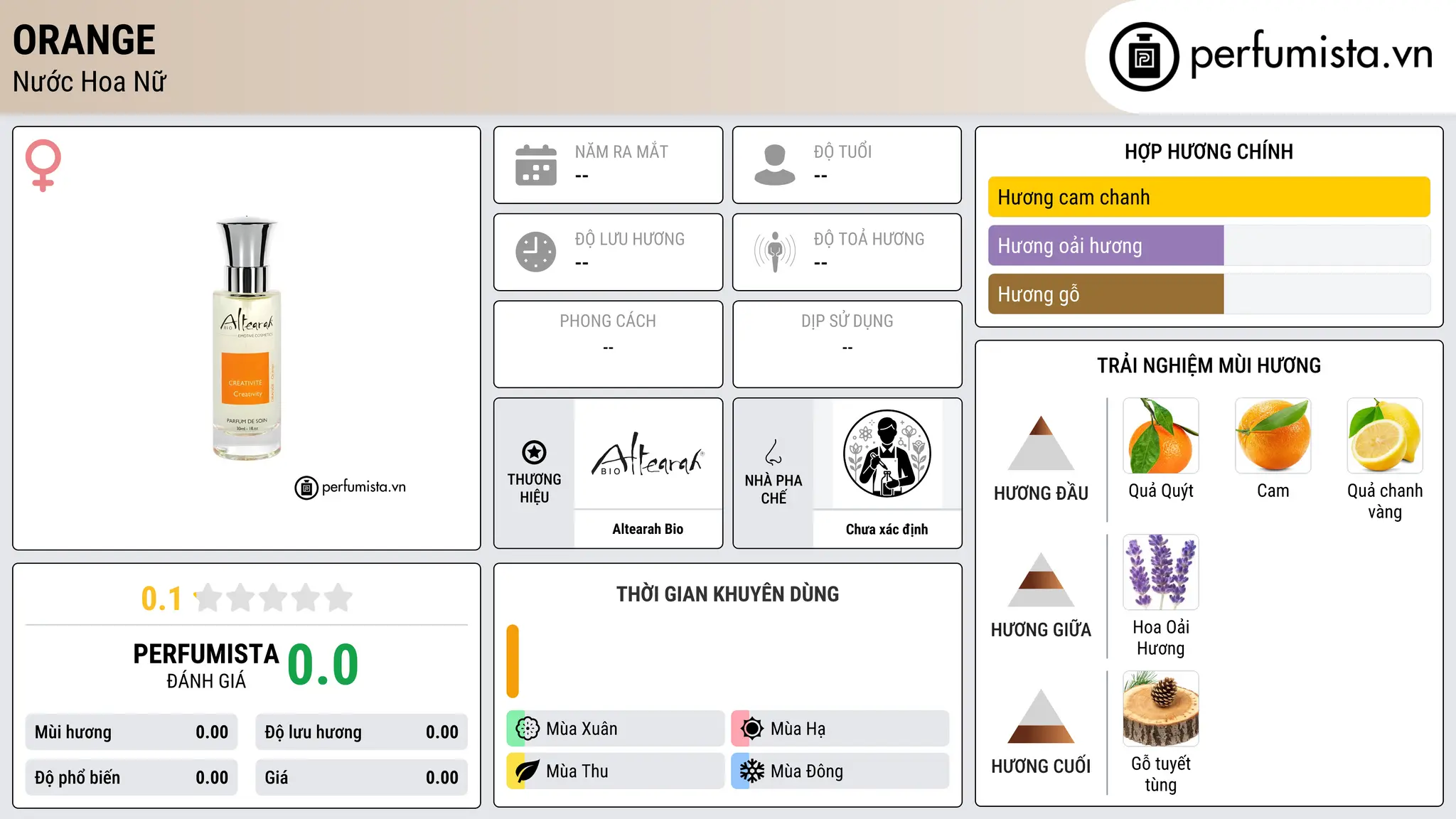Click the Năm ra mắt label
Viewport: 1456px width, 819px height.
click(x=621, y=151)
